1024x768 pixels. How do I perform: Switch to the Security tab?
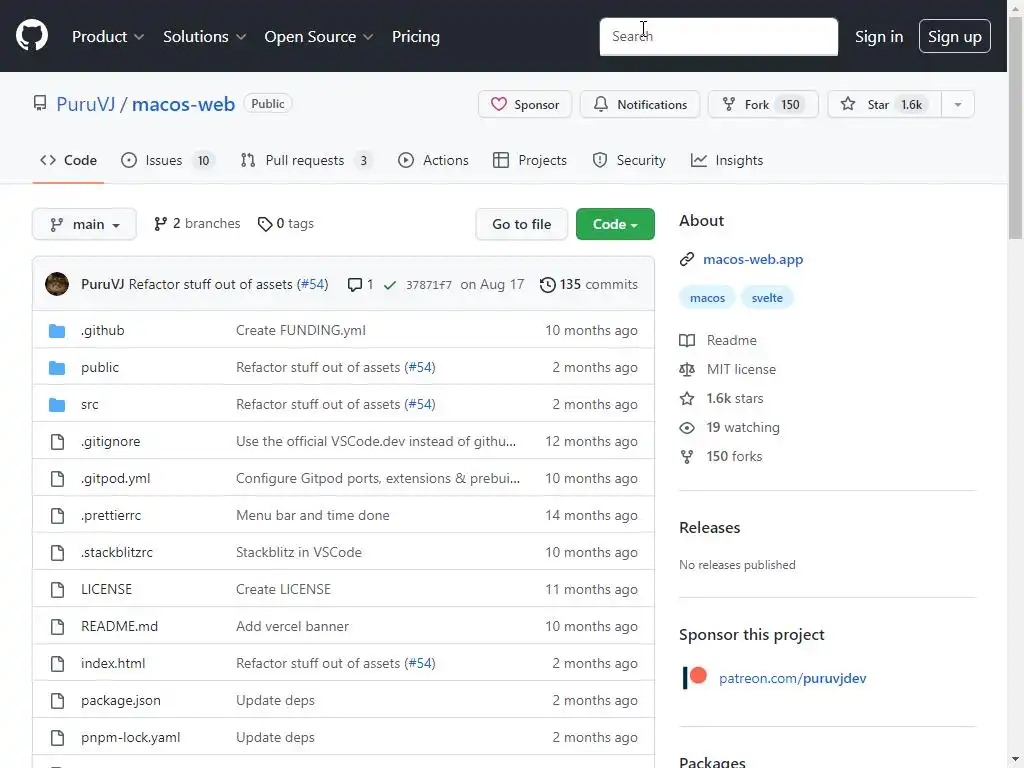(x=629, y=160)
